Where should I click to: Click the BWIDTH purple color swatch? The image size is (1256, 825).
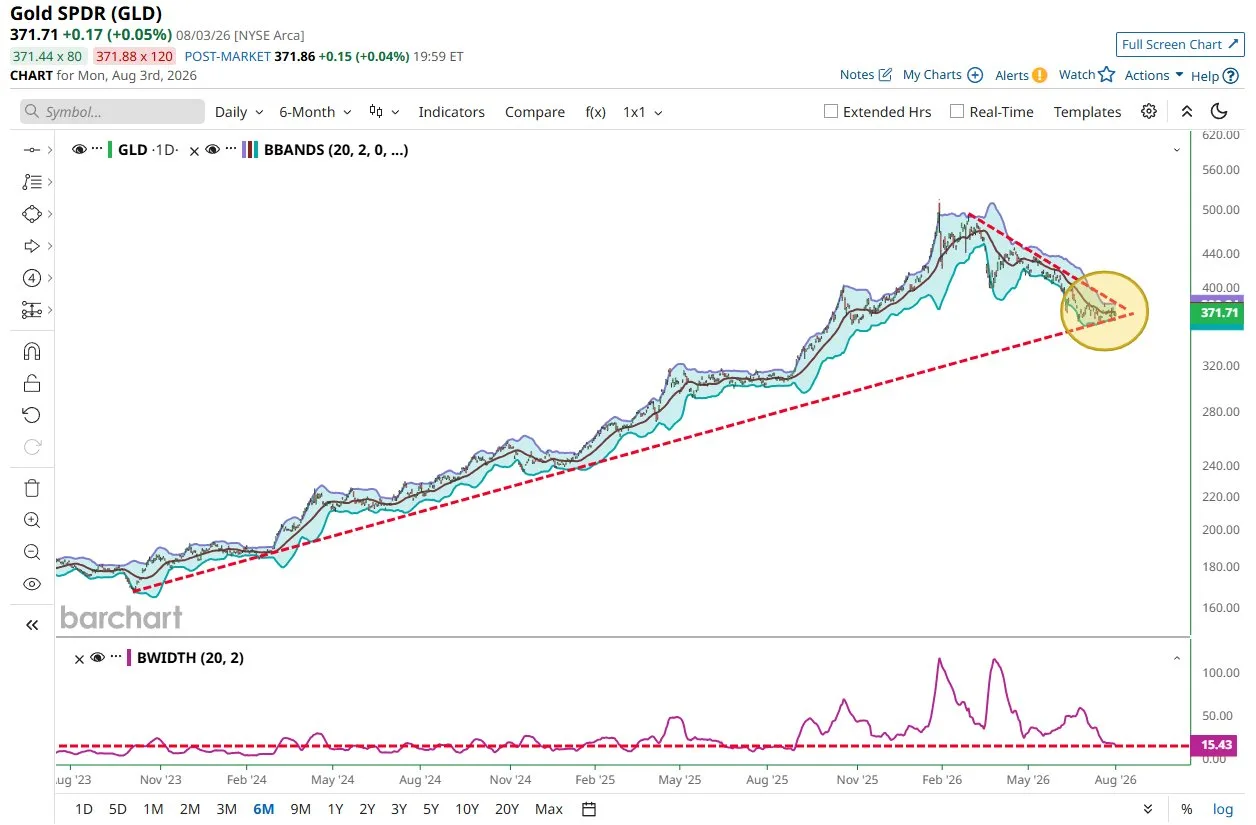coord(128,657)
